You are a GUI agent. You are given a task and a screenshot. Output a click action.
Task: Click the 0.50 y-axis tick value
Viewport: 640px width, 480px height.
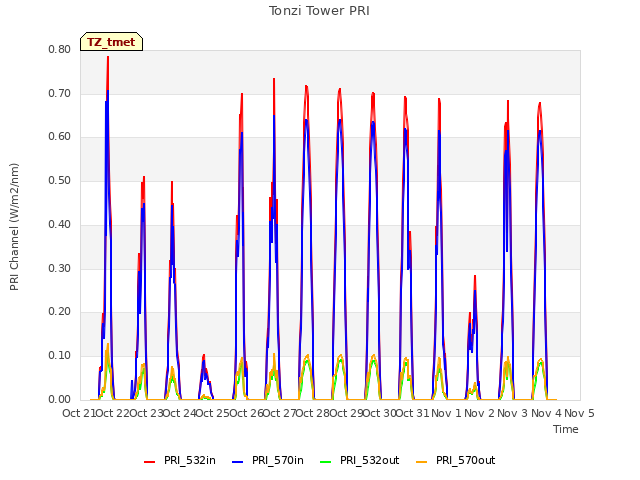coord(60,180)
